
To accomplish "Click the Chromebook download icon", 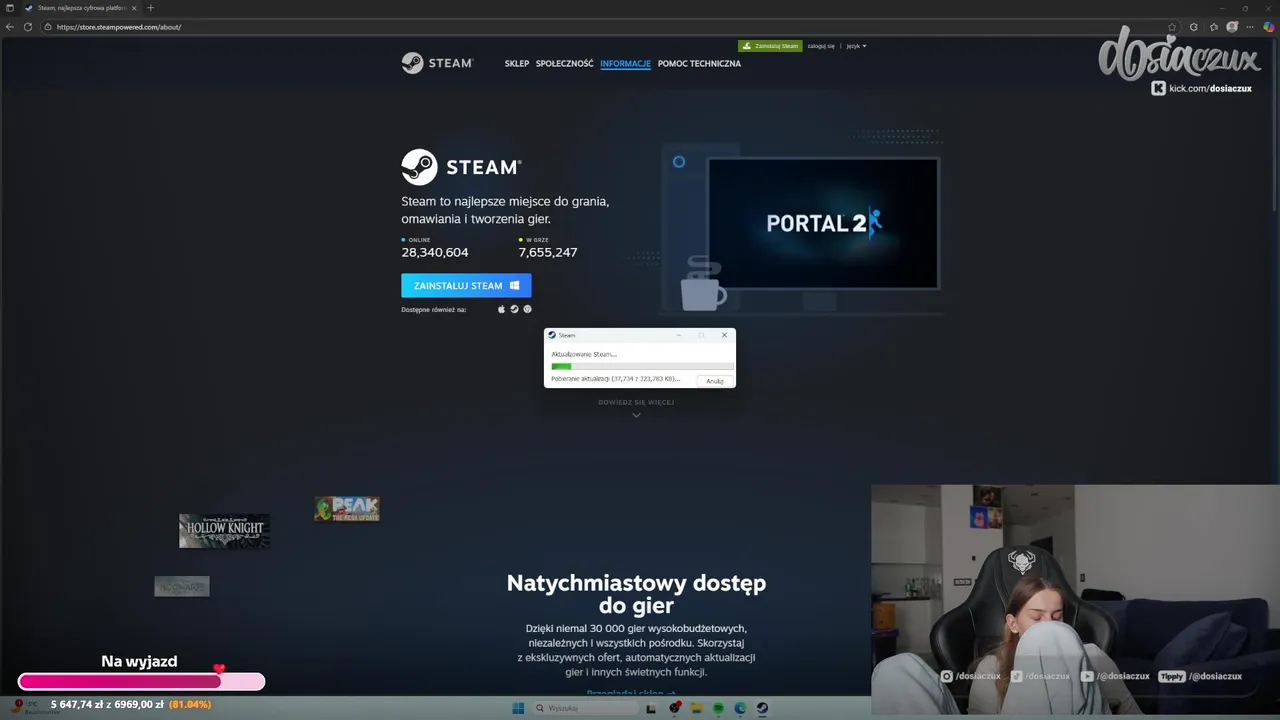I will click(527, 309).
